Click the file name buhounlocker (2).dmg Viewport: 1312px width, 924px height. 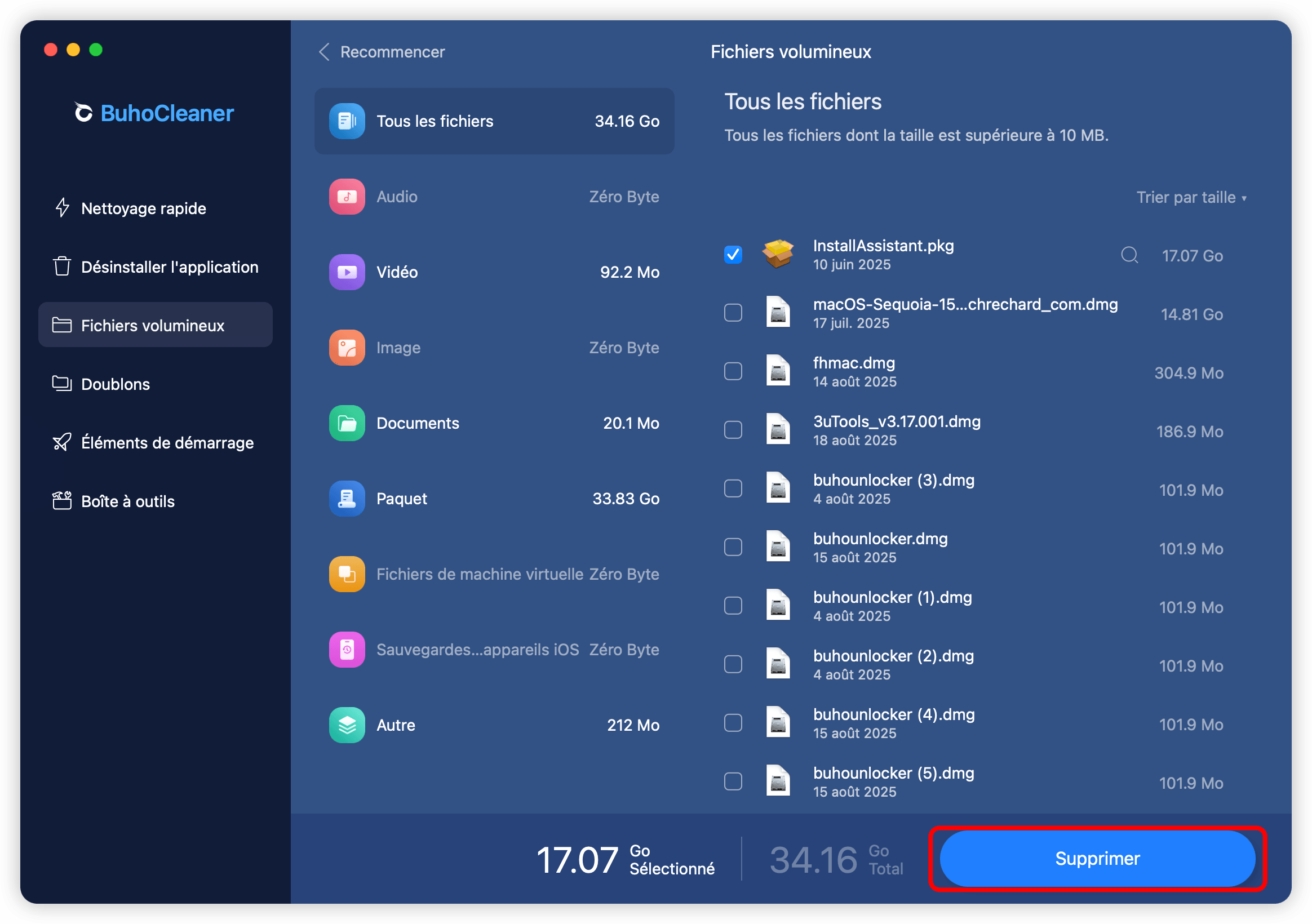893,655
